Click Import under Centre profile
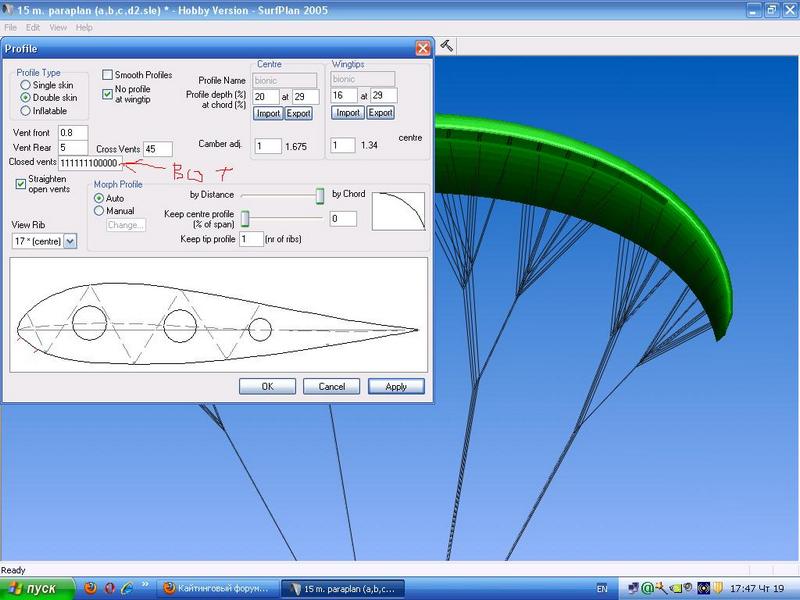 268,113
